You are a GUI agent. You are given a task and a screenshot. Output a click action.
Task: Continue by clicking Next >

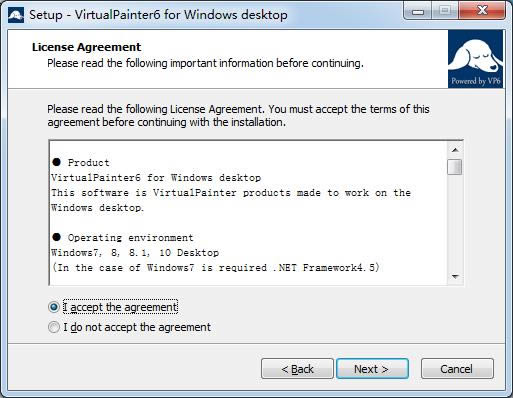coord(372,369)
